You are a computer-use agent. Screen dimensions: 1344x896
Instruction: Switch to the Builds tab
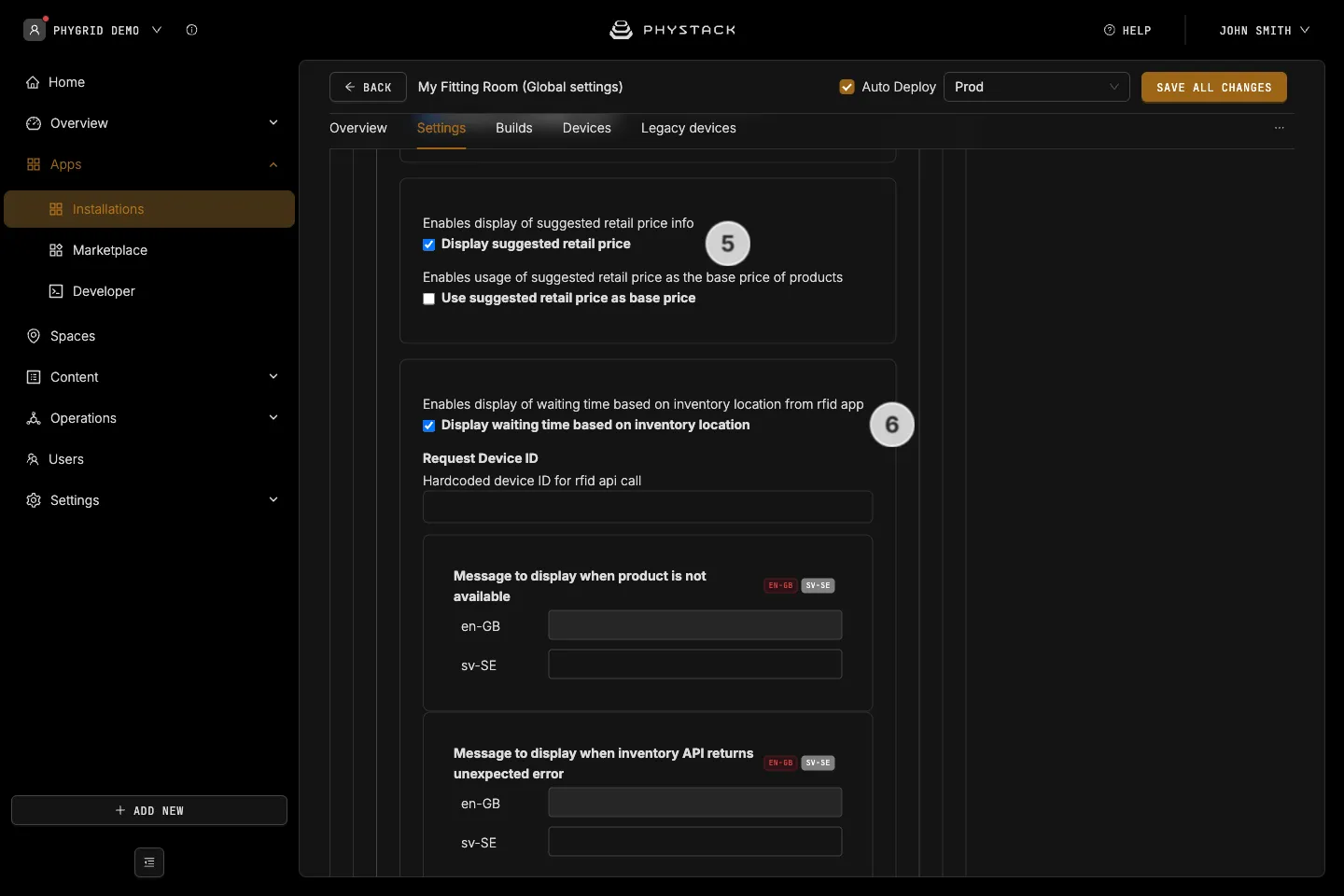point(514,128)
